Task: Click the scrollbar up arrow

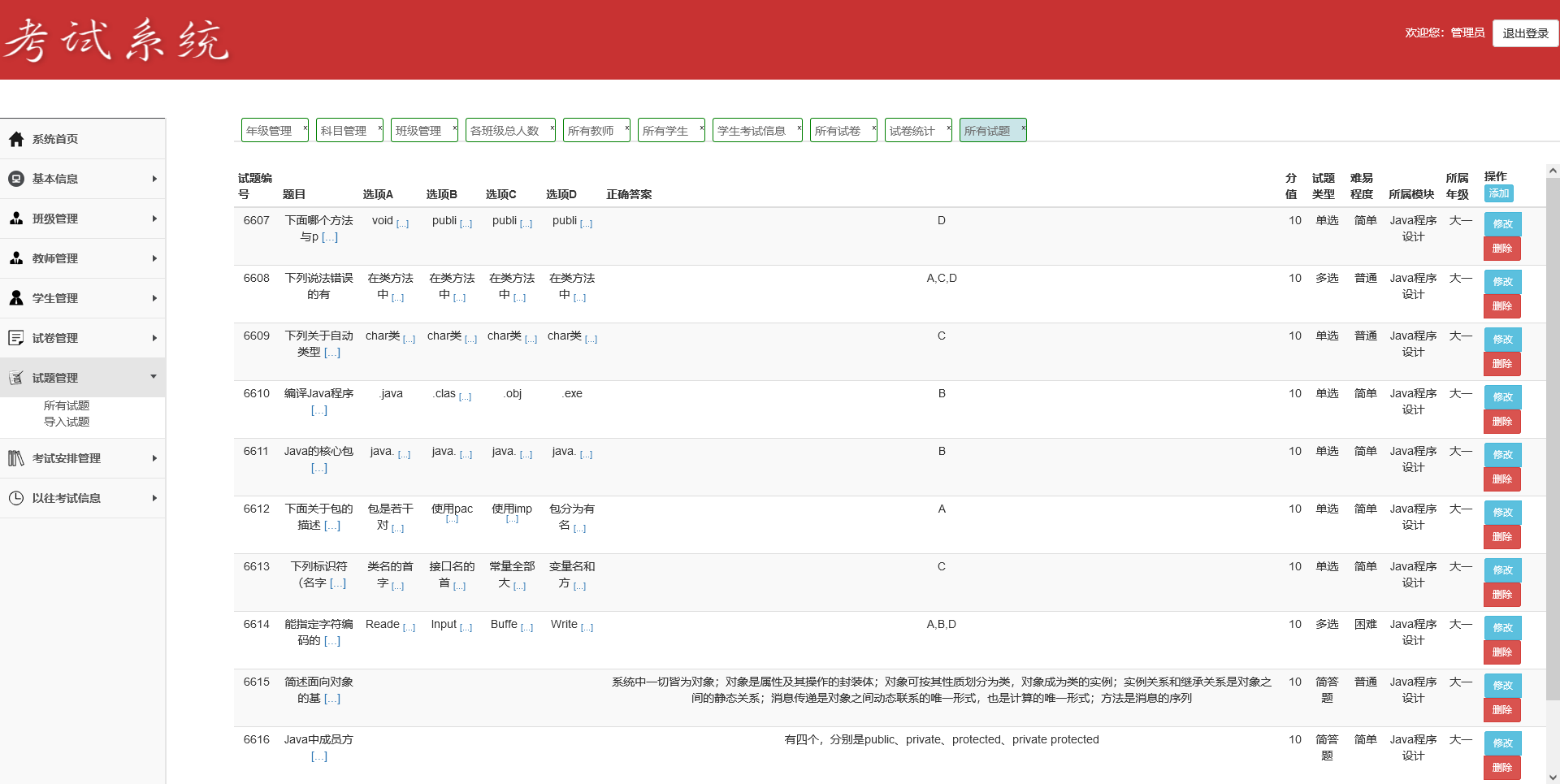Action: pos(1553,171)
